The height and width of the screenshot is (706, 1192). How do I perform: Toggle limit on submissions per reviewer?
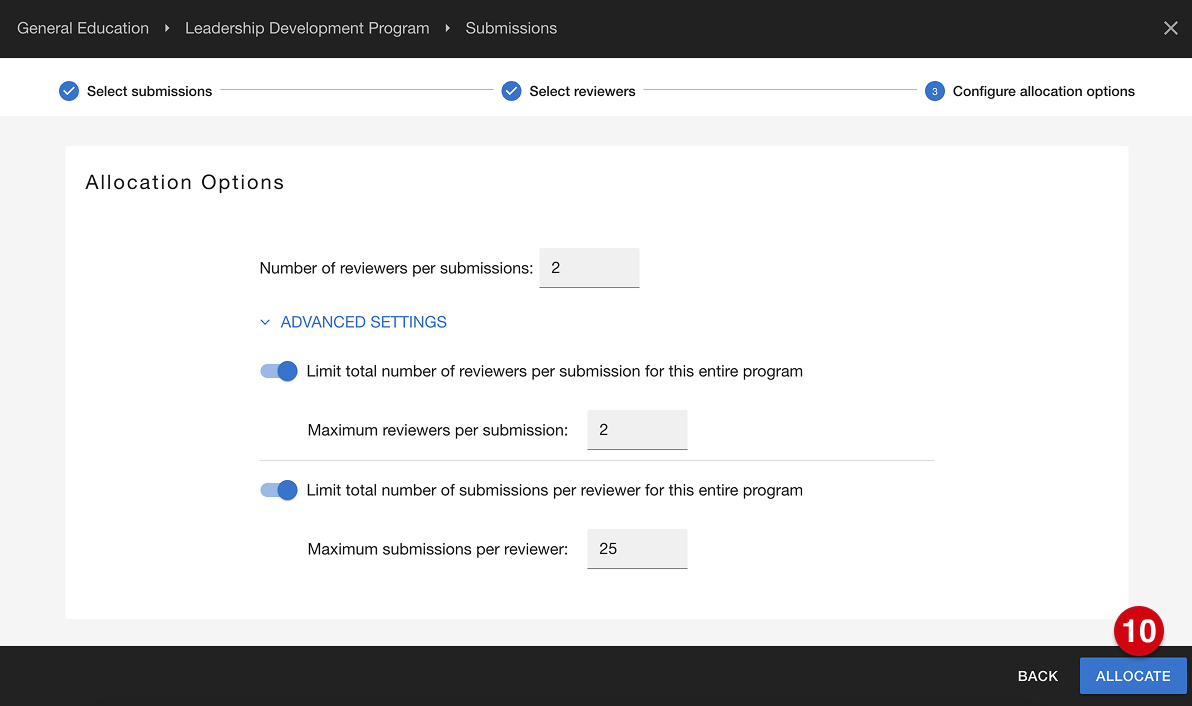click(x=278, y=490)
